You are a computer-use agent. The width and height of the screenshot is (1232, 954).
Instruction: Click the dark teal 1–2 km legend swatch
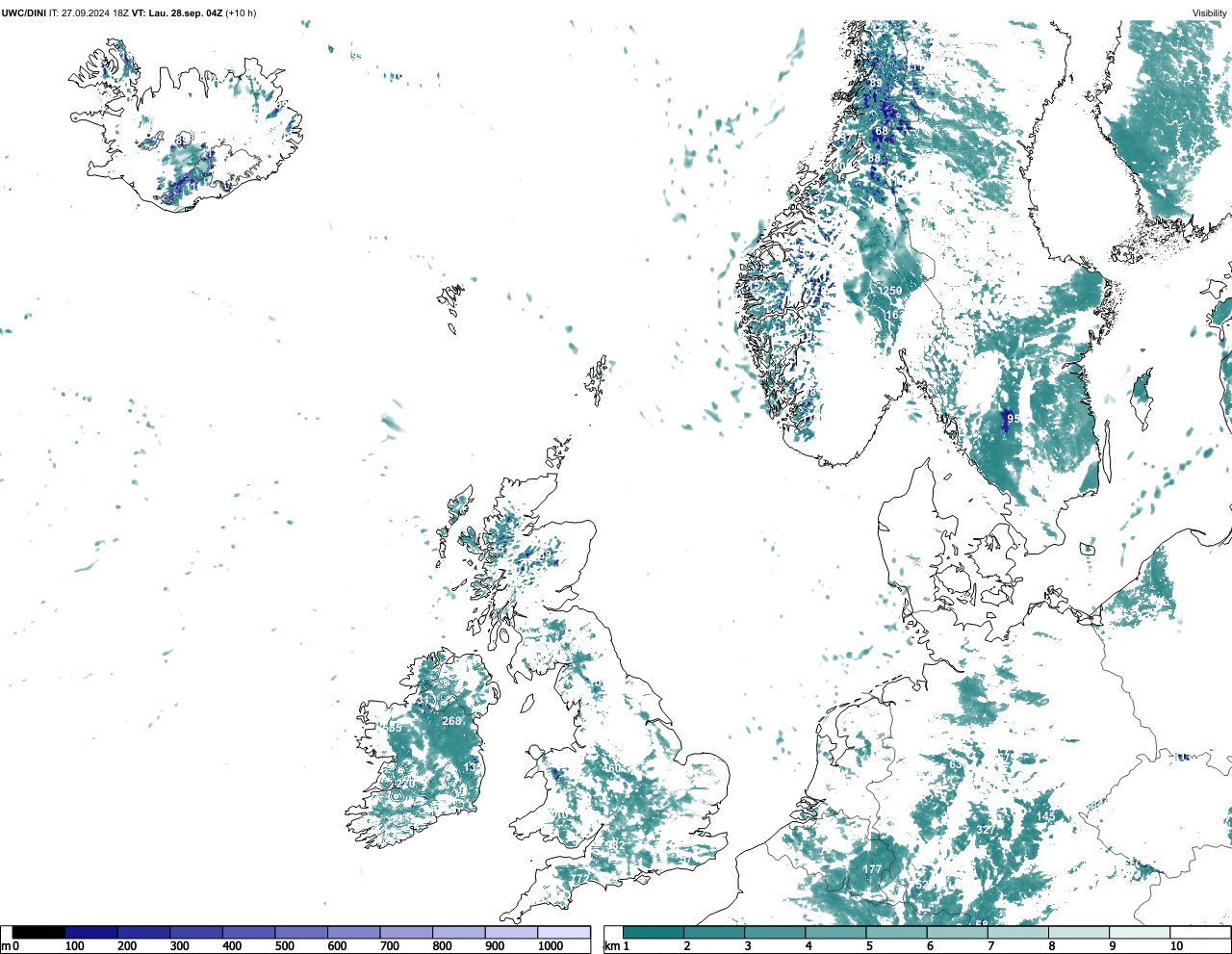tap(654, 932)
